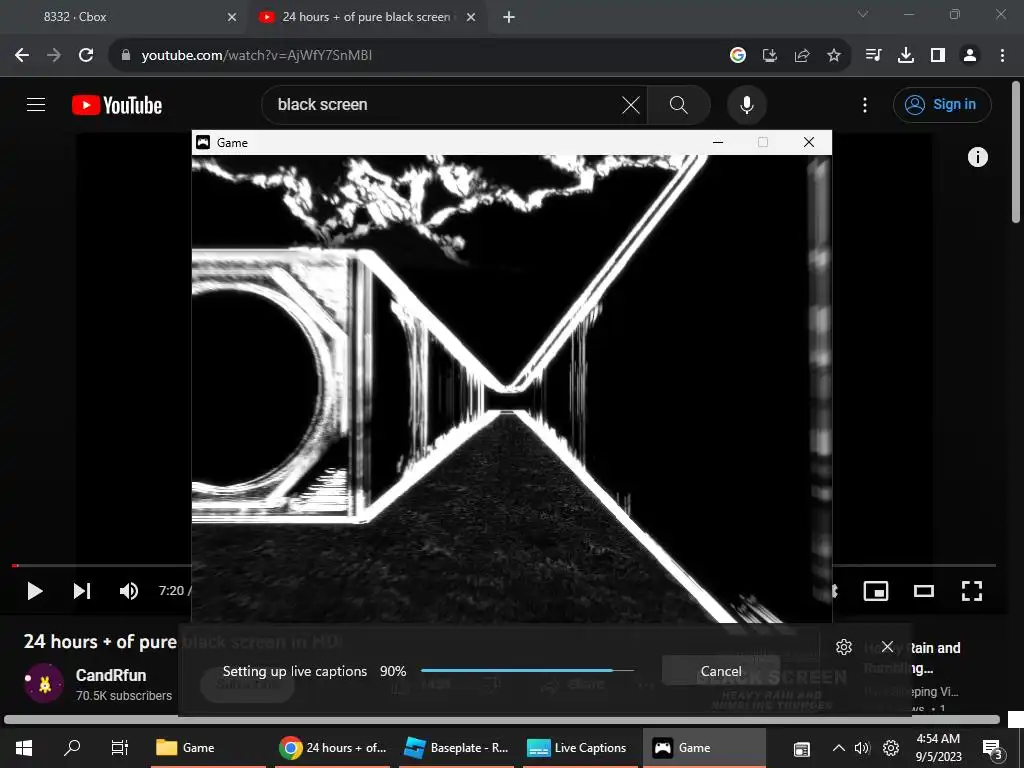The image size is (1024, 768).
Task: Open Windows taskbar search
Action: [x=72, y=748]
